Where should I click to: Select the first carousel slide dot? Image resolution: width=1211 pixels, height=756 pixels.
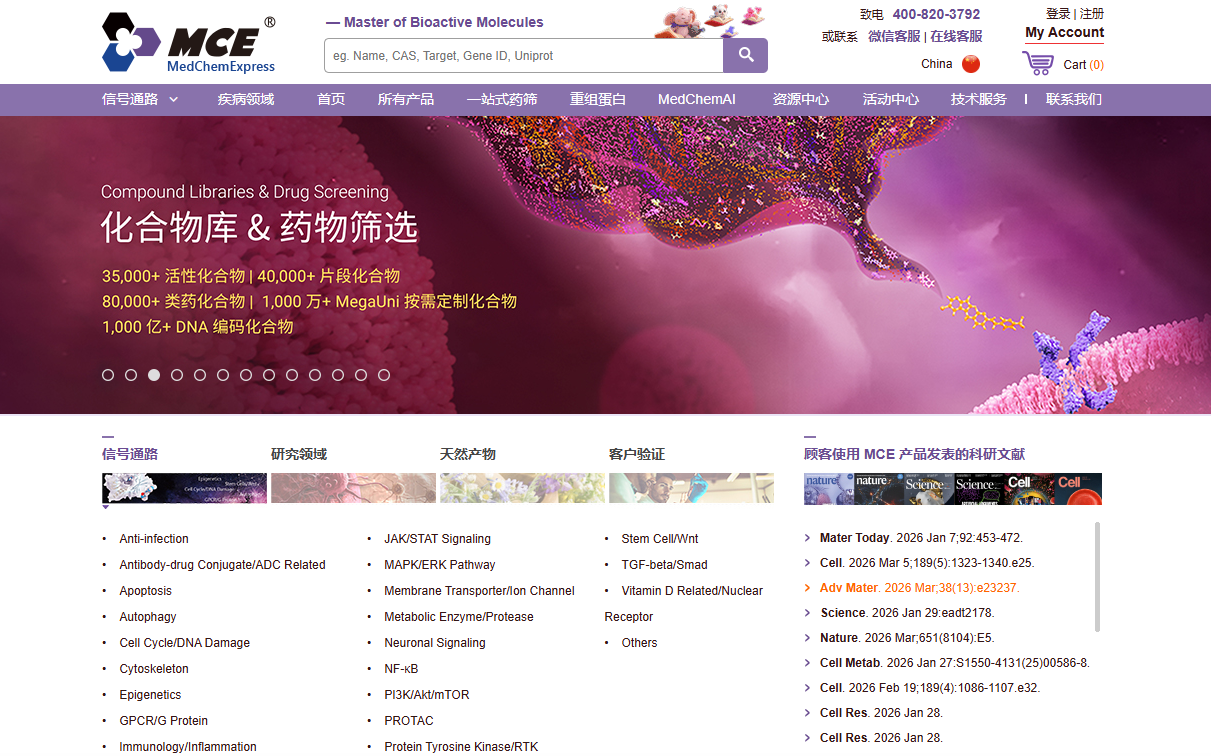click(x=108, y=375)
